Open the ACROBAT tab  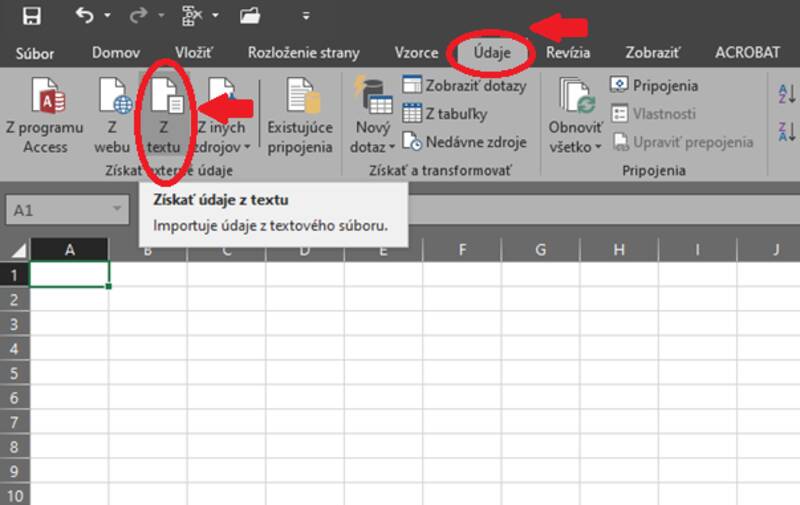747,53
